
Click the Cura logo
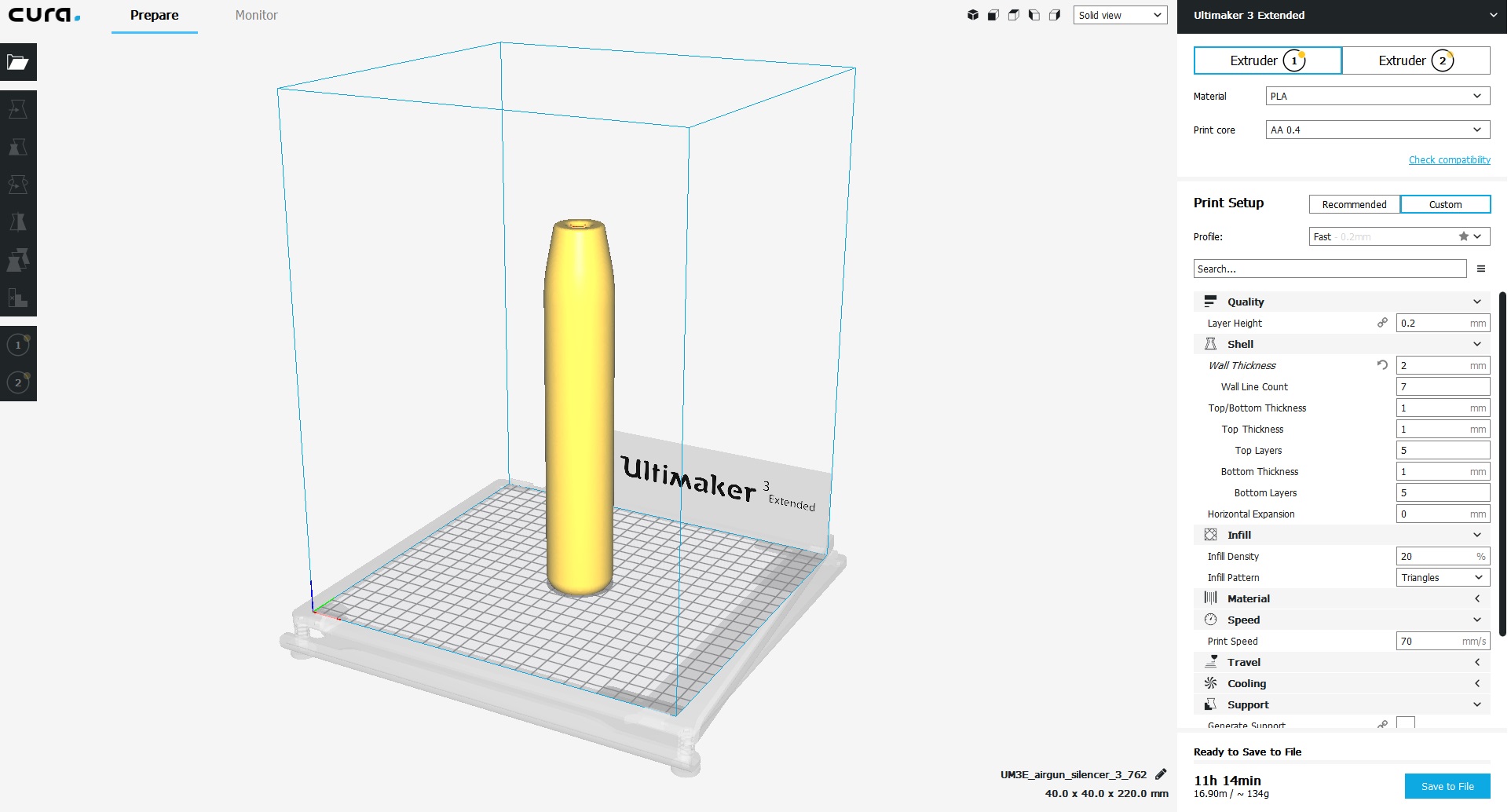click(x=44, y=15)
